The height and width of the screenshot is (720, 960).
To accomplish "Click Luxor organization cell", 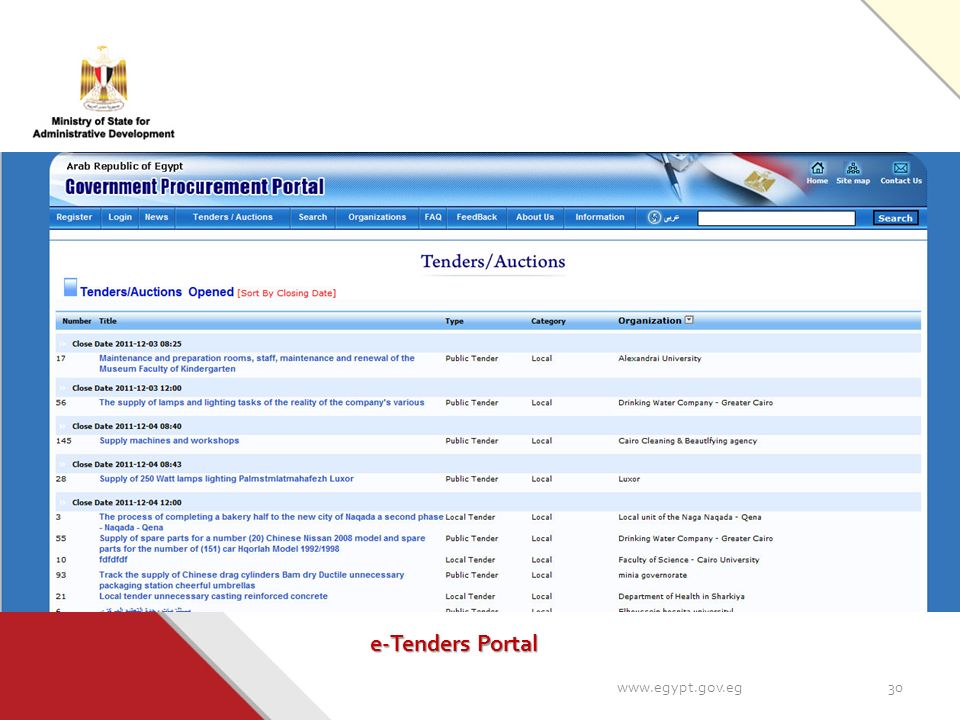I will click(629, 479).
